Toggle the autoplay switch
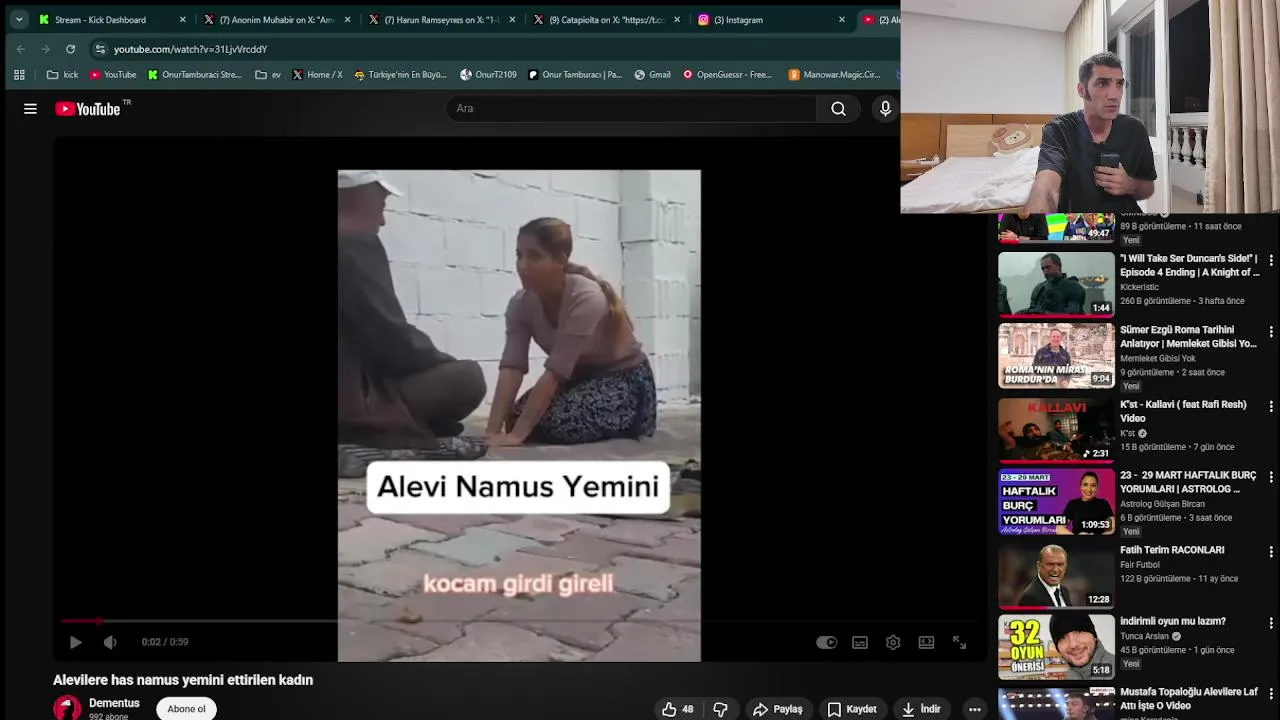This screenshot has width=1280, height=720. pos(826,642)
